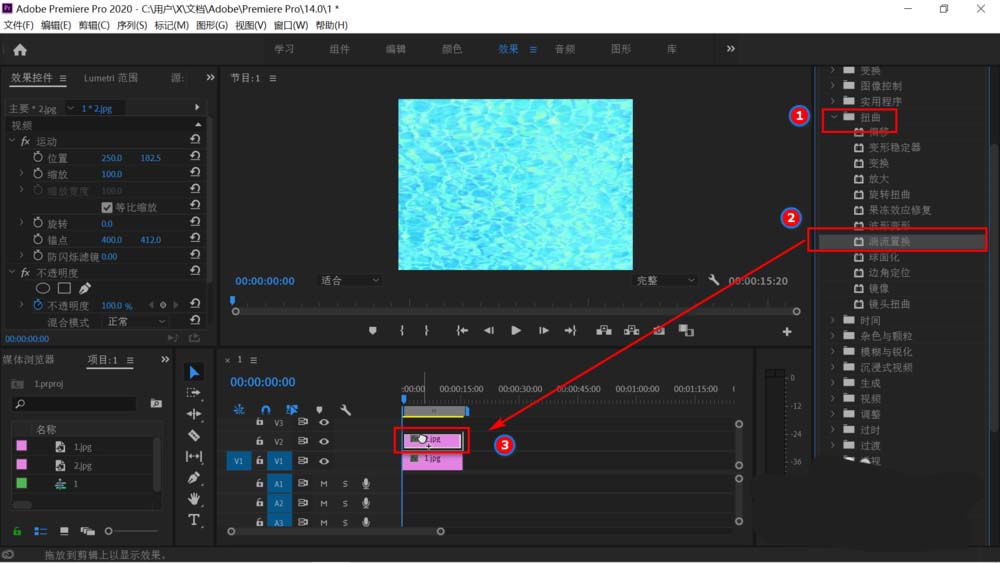The width and height of the screenshot is (1000, 563).
Task: Select the Lens Distortion effect
Action: [x=889, y=304]
